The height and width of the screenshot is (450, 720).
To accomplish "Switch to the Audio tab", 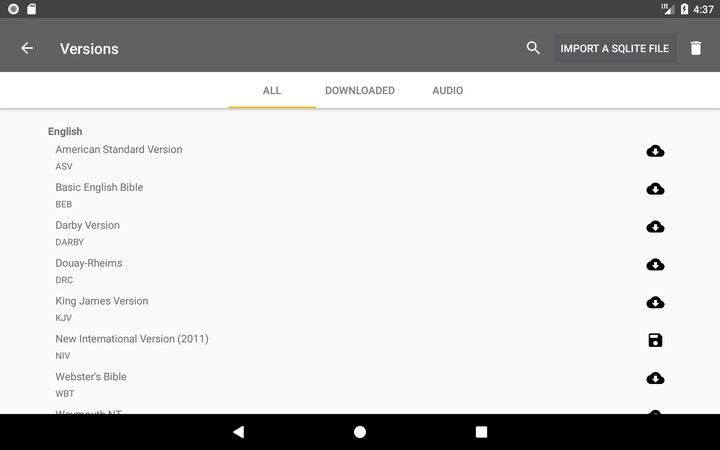I will coord(447,91).
